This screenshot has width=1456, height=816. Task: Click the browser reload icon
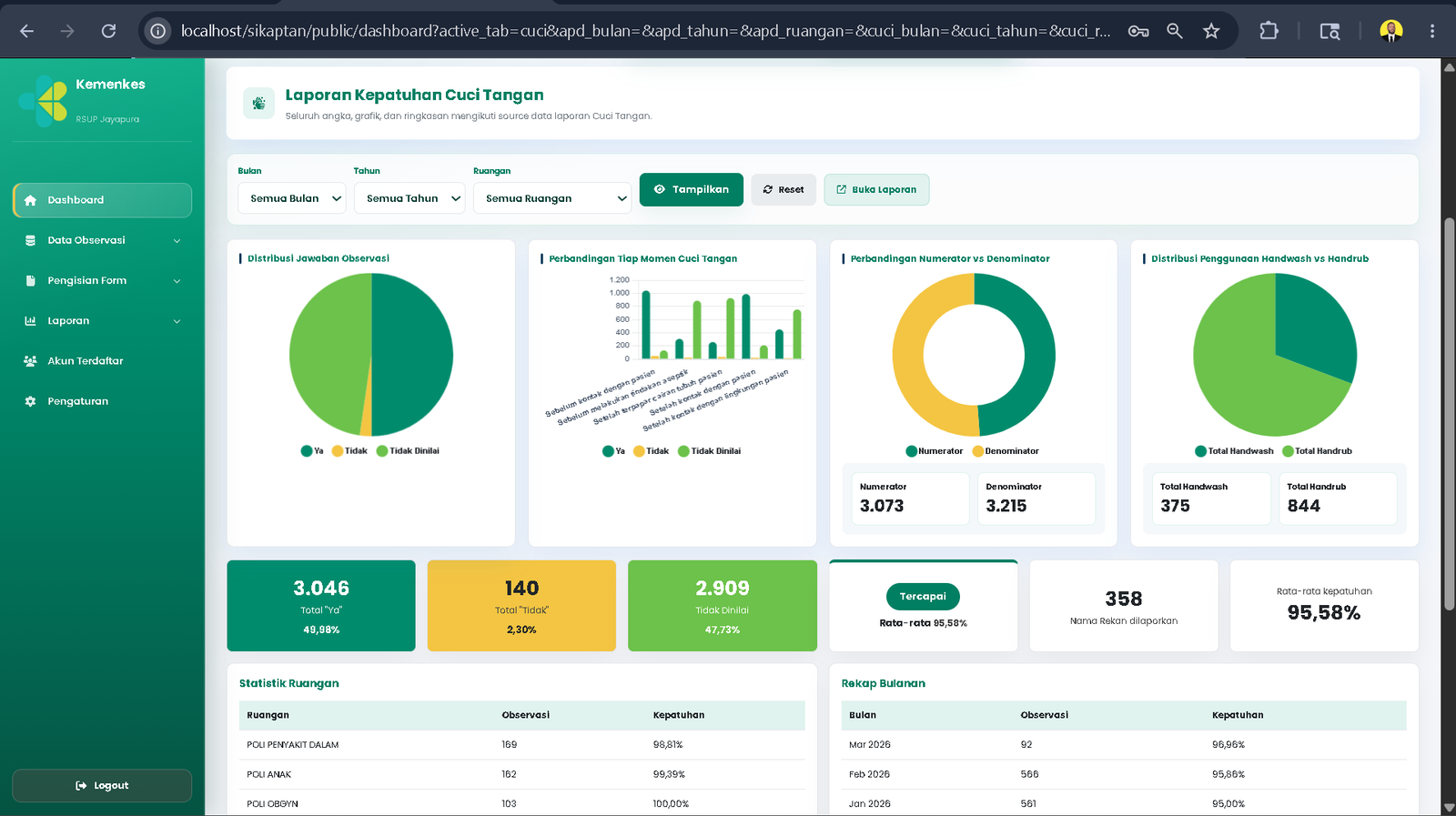(108, 31)
